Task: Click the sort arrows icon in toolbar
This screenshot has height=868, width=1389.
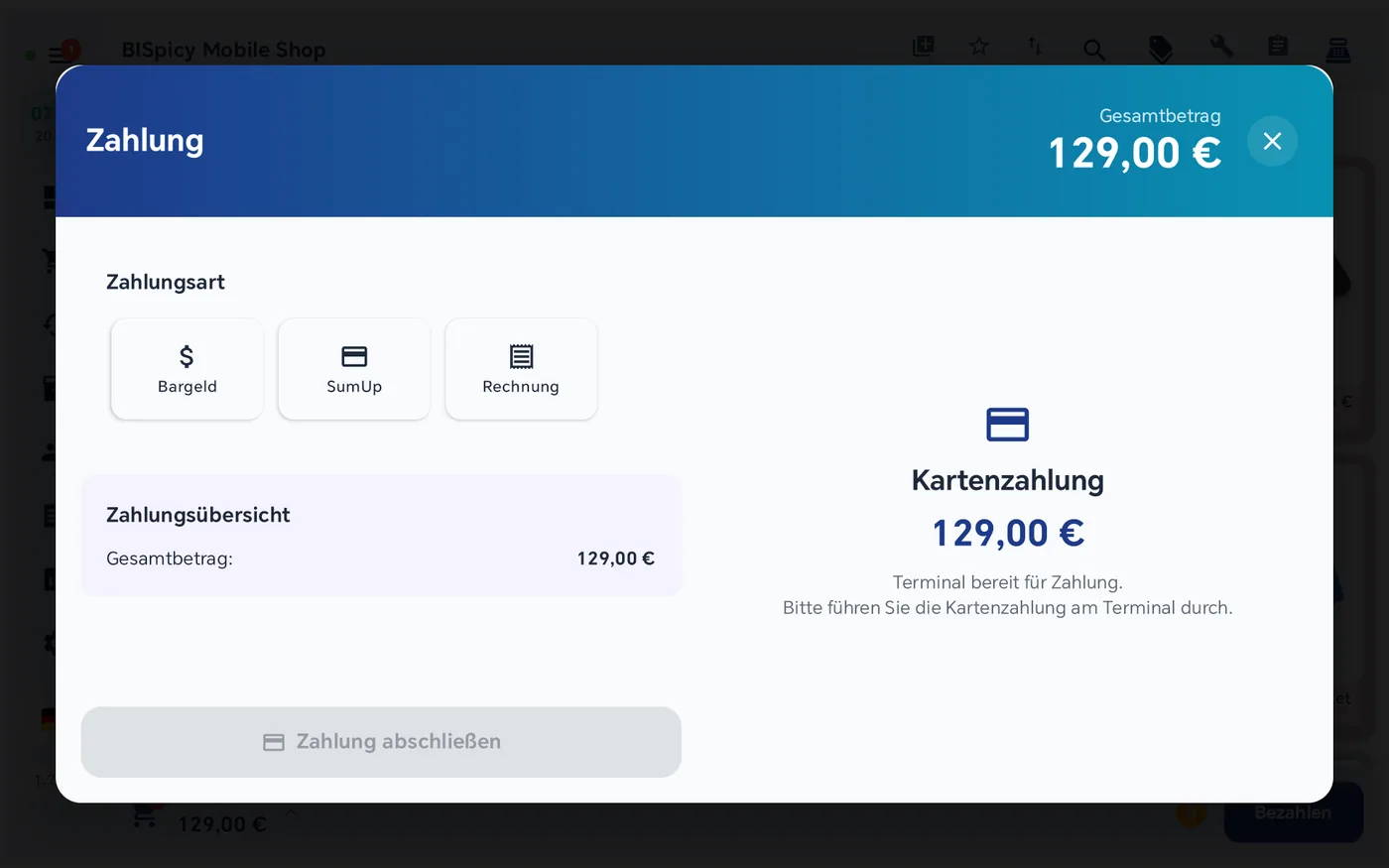Action: pyautogui.click(x=1035, y=47)
